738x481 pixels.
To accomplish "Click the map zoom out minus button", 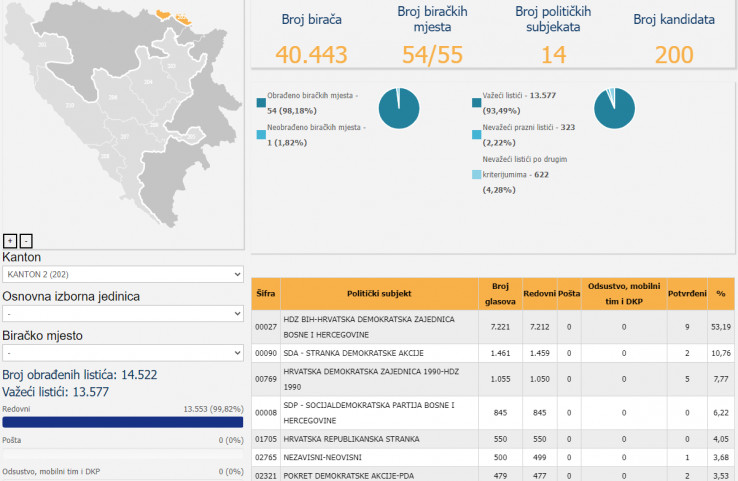I will tap(26, 240).
